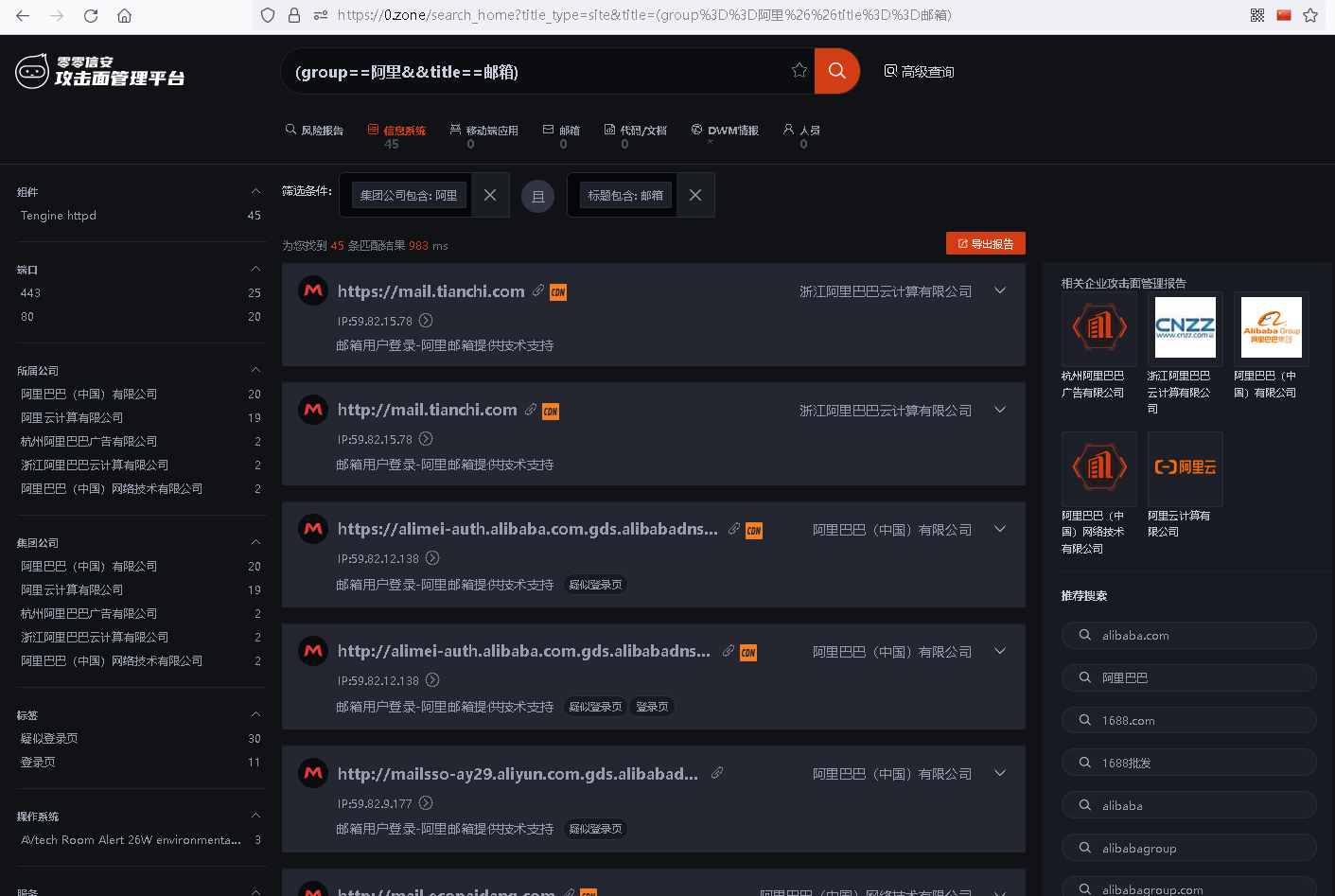
Task: Open browser home page icon
Action: [124, 15]
